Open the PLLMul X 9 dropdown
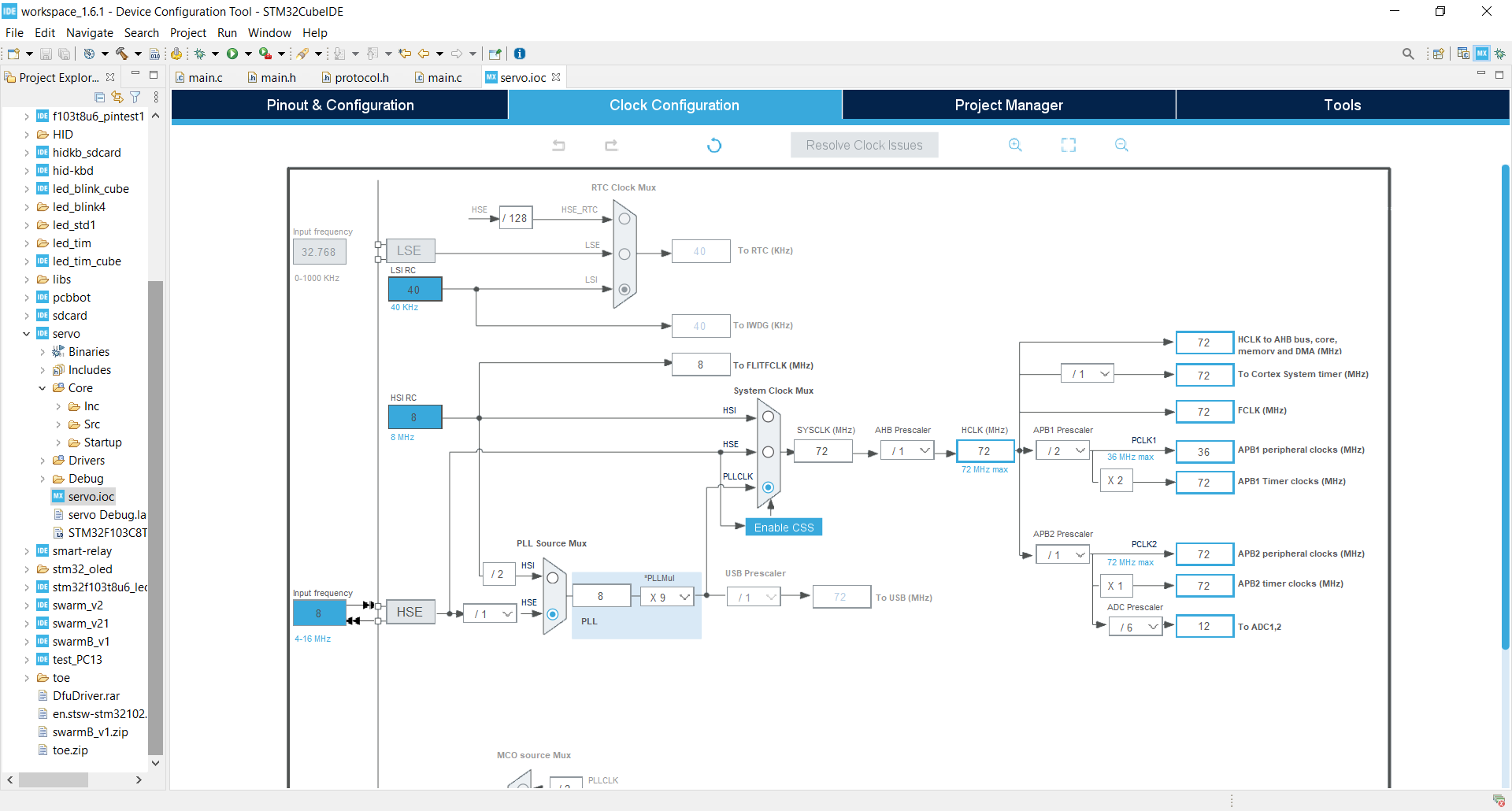 coord(668,598)
